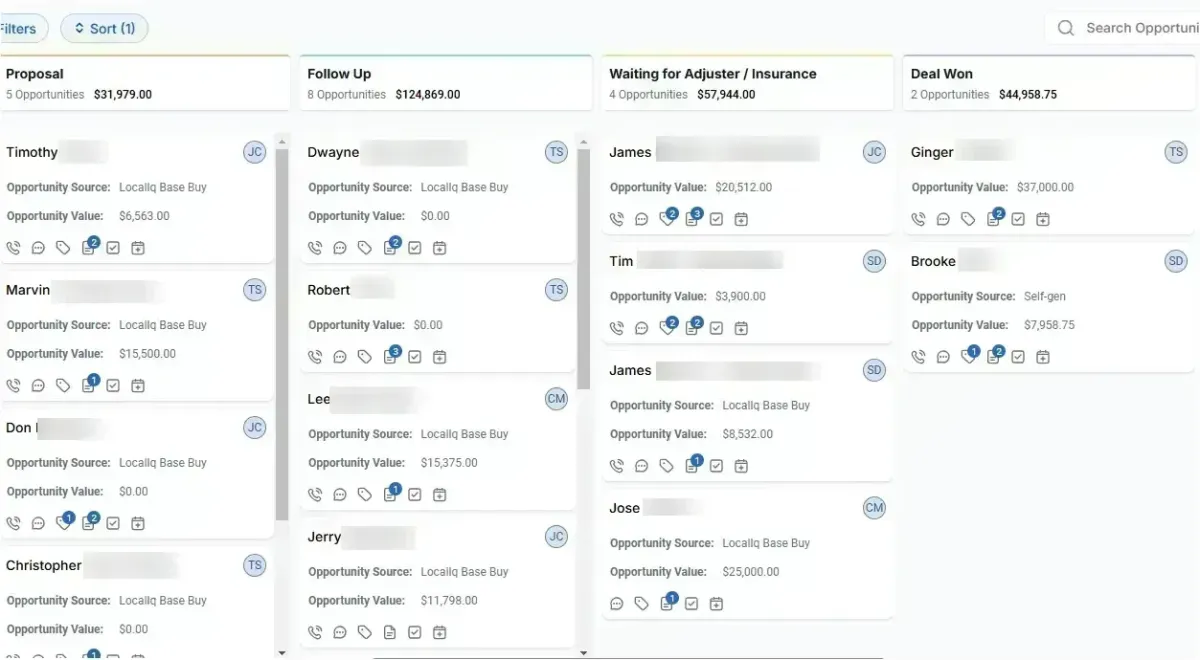Click tag icon on Dwayne's card
Image resolution: width=1200 pixels, height=660 pixels.
(x=365, y=248)
